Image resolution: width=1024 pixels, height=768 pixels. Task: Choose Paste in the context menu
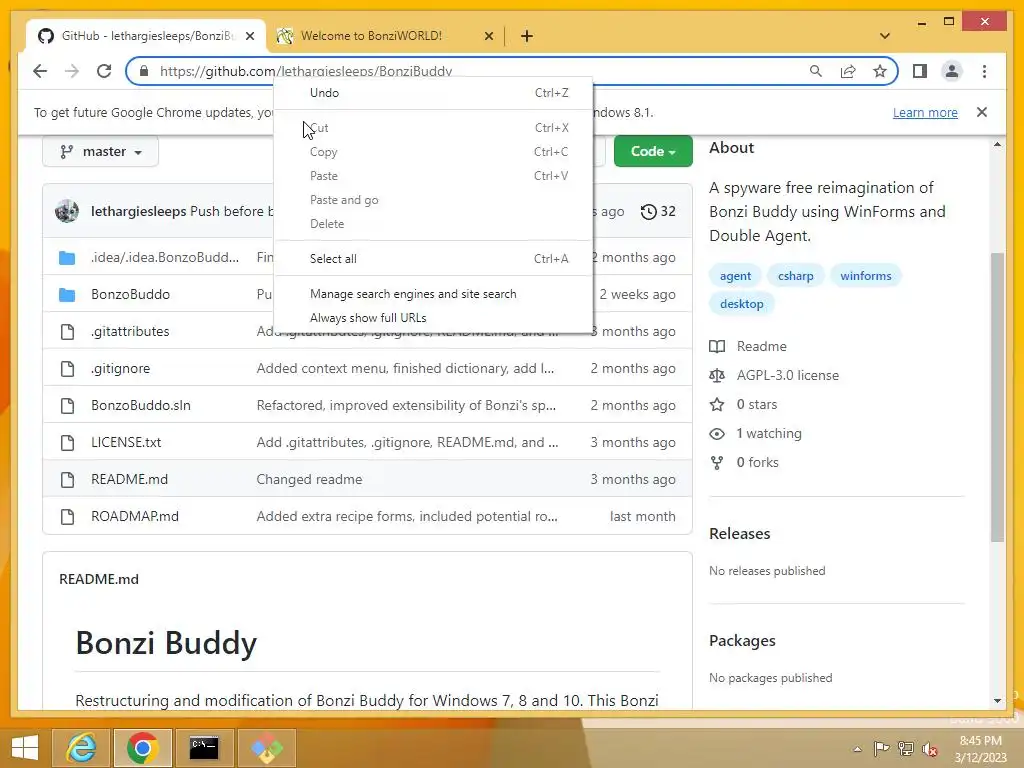click(x=433, y=176)
